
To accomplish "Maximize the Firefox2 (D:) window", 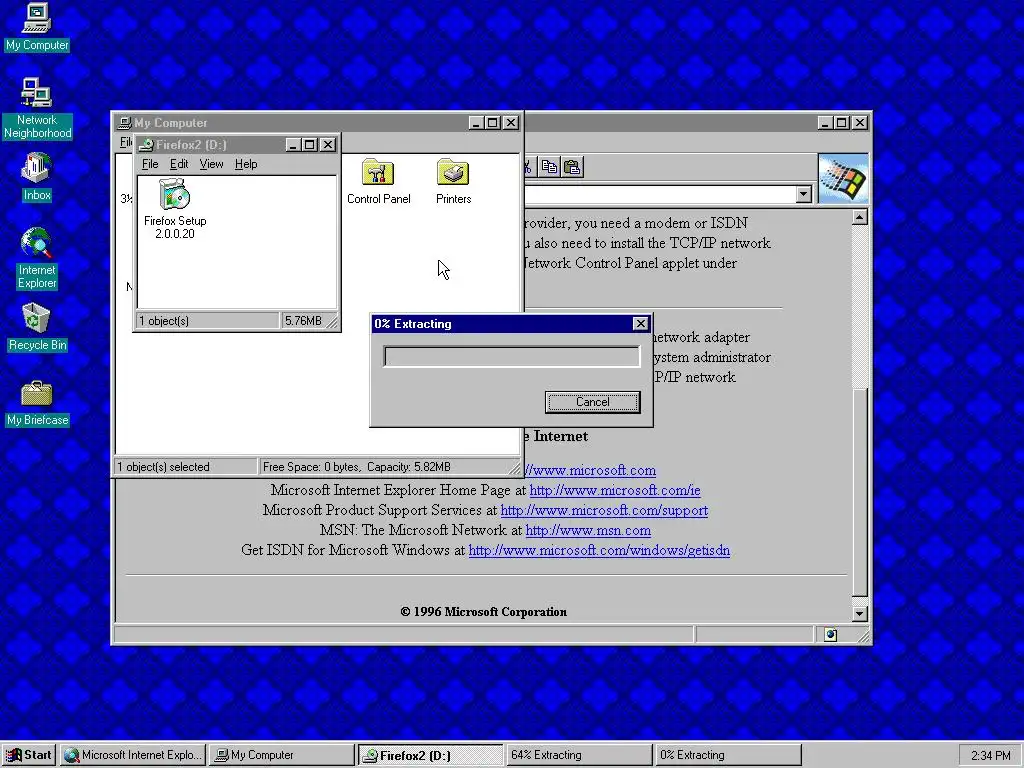I will click(x=310, y=144).
